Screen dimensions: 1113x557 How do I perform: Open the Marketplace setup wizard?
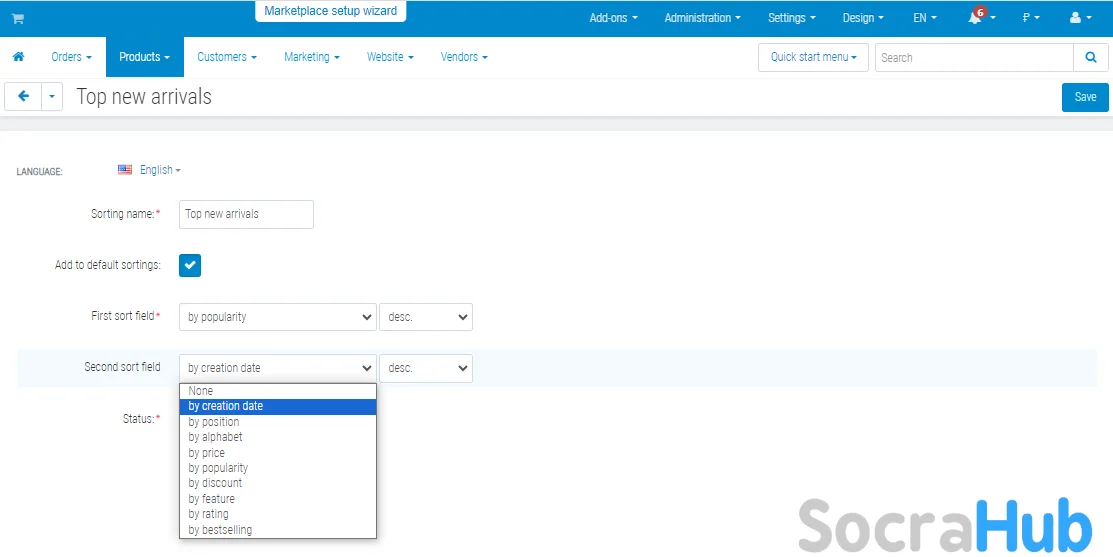coord(330,11)
